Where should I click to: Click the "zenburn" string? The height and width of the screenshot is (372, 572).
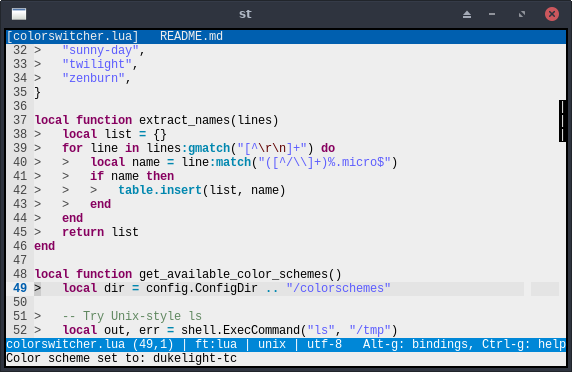[93, 78]
